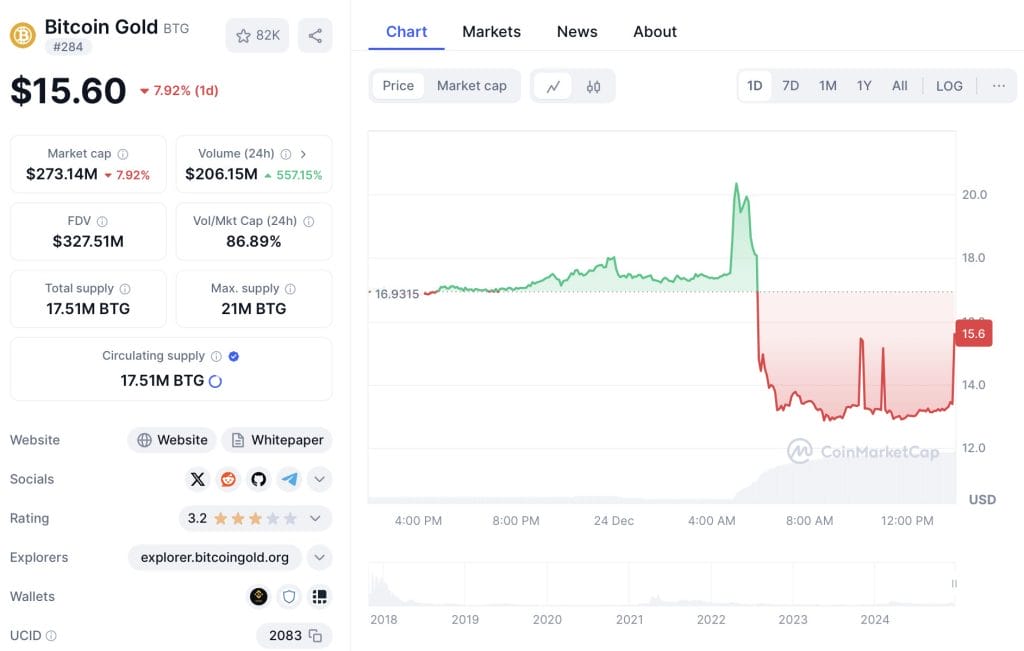Image resolution: width=1024 pixels, height=651 pixels.
Task: Open Bitcoin Gold's X (Twitter) profile
Action: pyautogui.click(x=197, y=479)
